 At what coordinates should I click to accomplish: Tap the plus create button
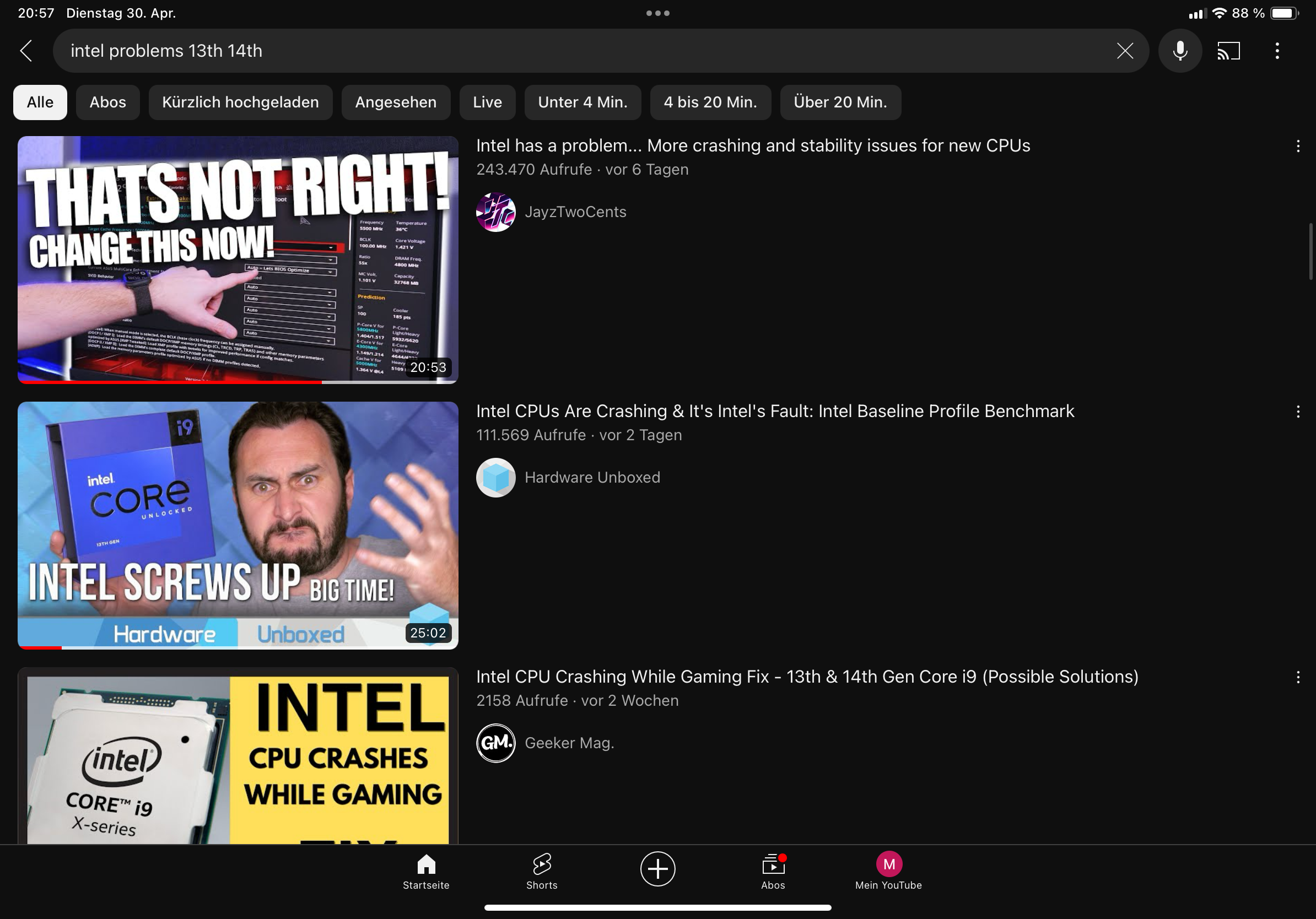[x=657, y=868]
